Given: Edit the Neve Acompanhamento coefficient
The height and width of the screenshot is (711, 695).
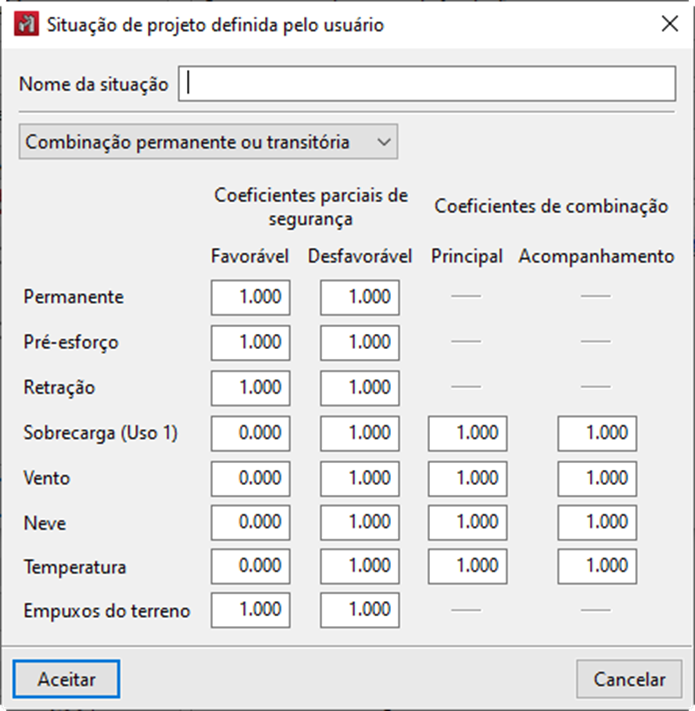Looking at the screenshot, I should (x=597, y=523).
